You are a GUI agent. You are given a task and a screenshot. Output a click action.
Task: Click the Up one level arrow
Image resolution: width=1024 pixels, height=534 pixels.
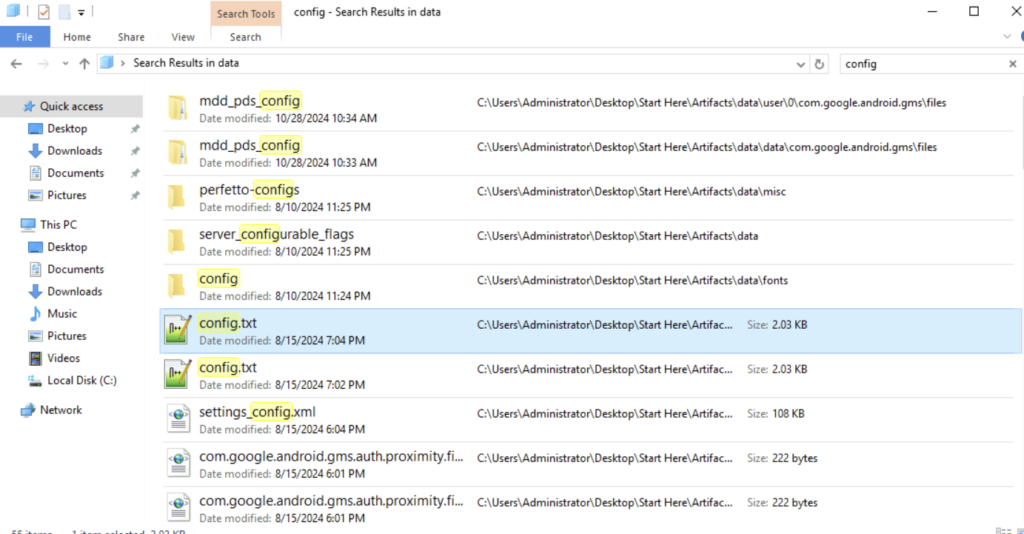[x=84, y=63]
